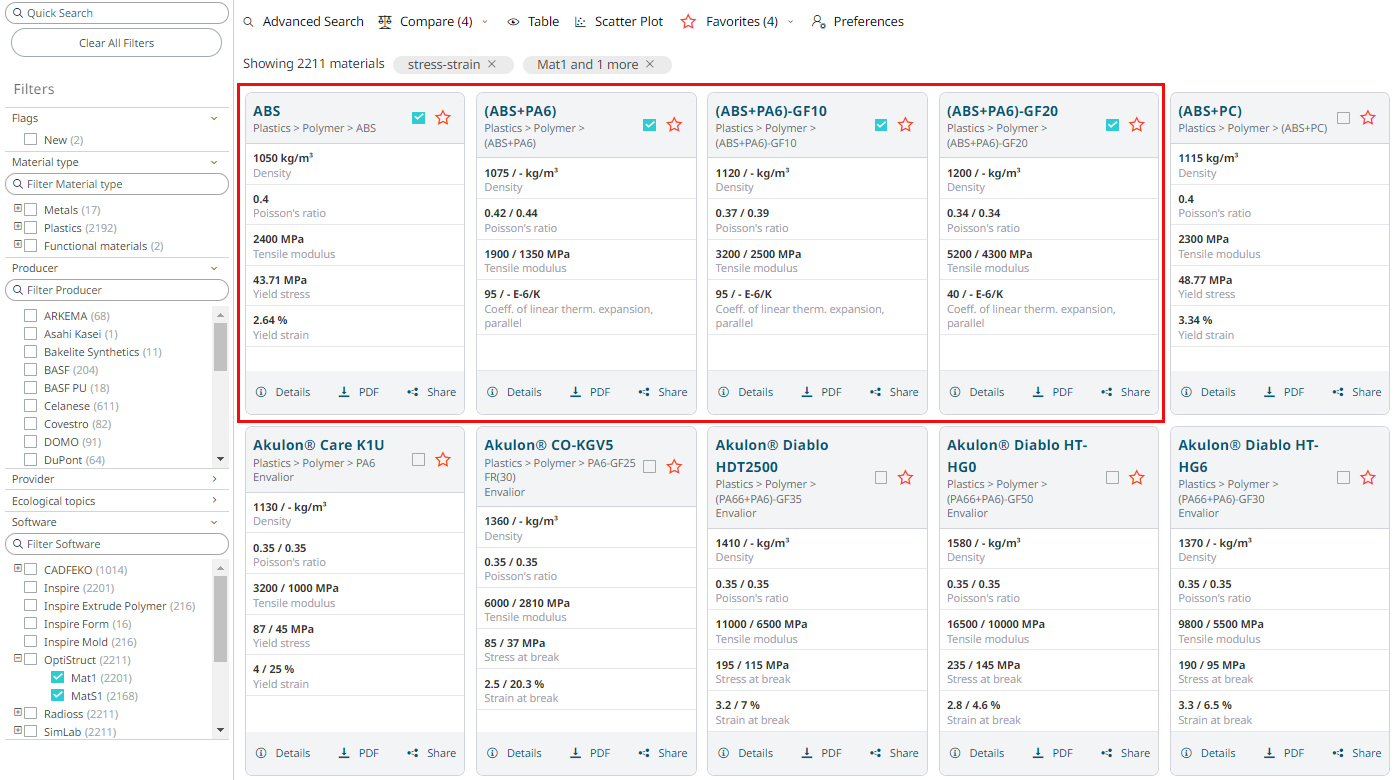The height and width of the screenshot is (780, 1395).
Task: Star Akulon CO-KGV5 card
Action: tap(674, 467)
